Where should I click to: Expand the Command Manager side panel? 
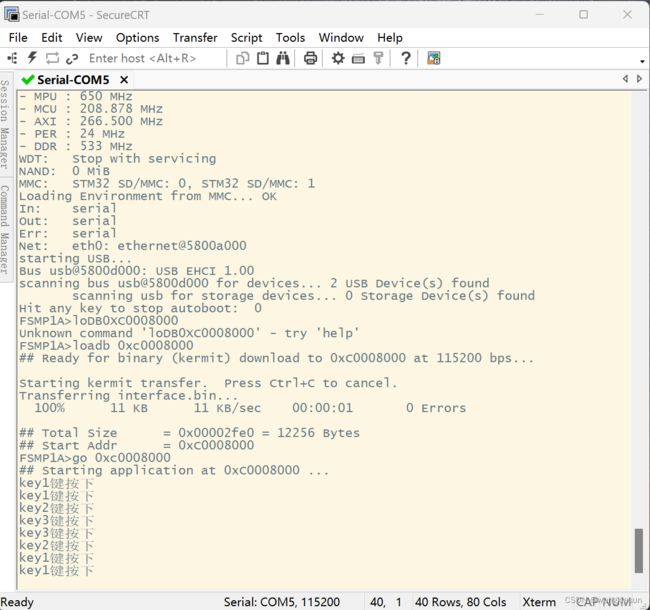tap(5, 229)
